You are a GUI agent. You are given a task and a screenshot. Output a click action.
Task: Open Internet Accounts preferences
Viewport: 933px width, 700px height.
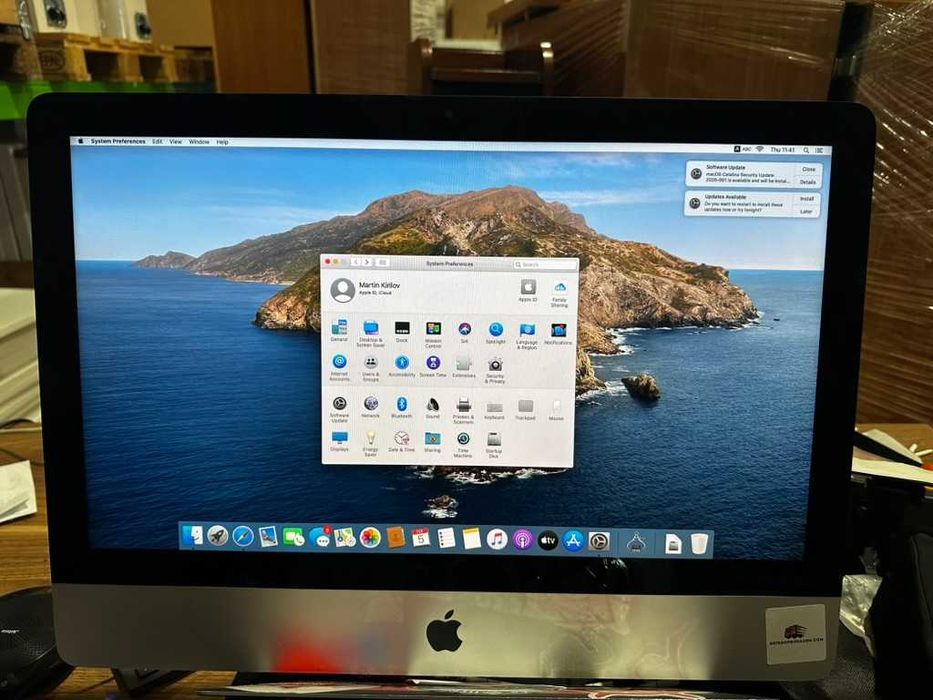click(x=339, y=367)
